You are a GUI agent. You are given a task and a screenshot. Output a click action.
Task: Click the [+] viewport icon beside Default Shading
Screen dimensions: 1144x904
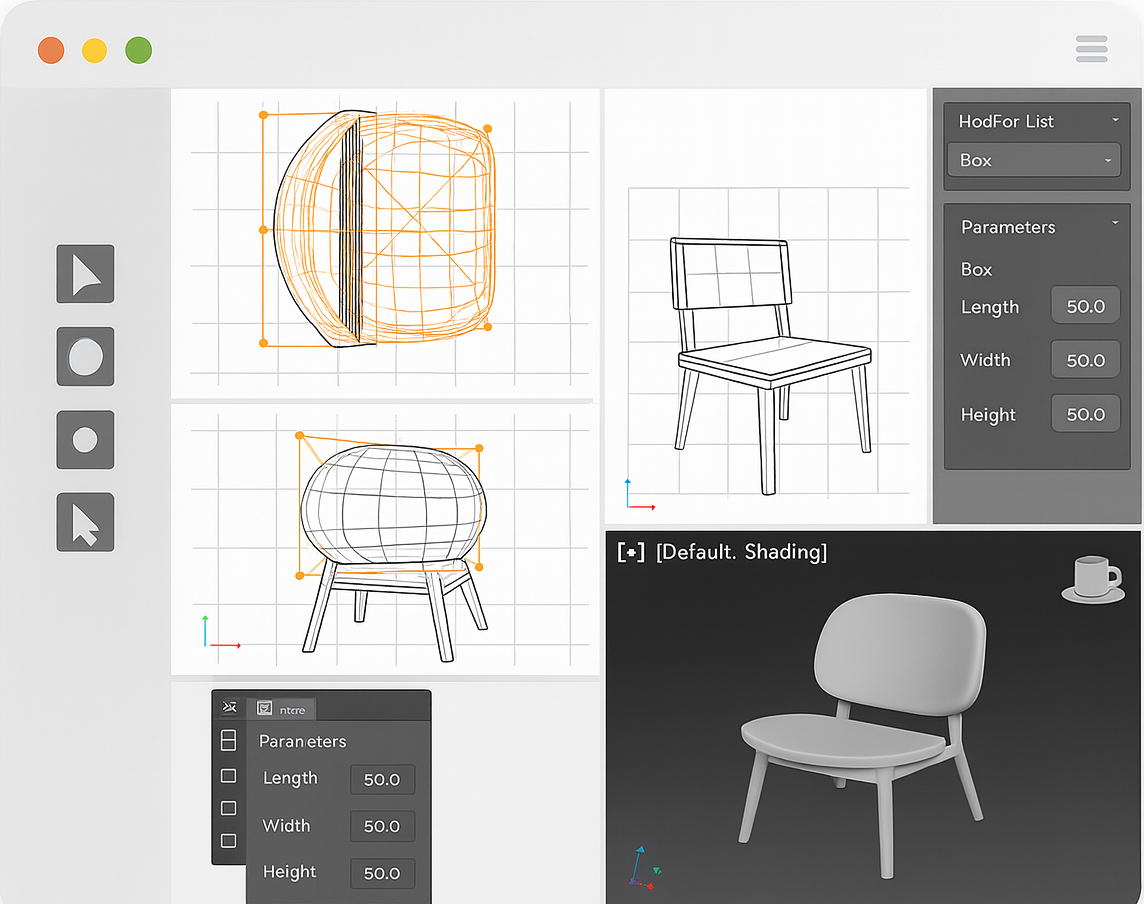tap(631, 552)
